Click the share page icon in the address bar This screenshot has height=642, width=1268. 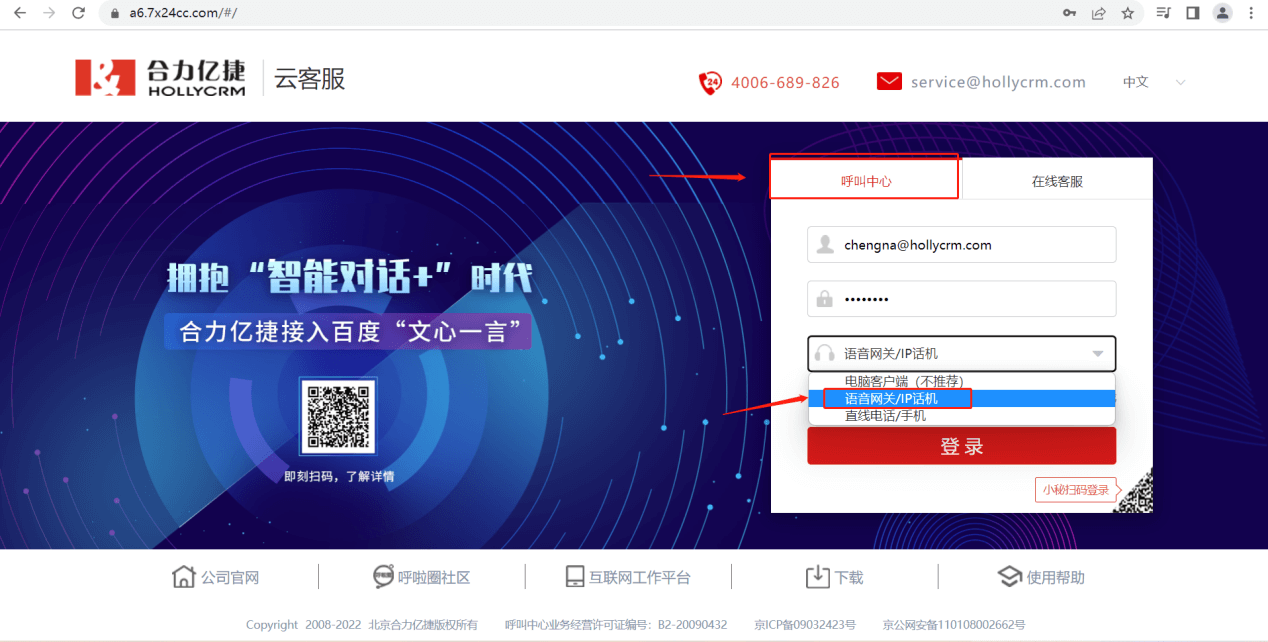click(x=1098, y=13)
